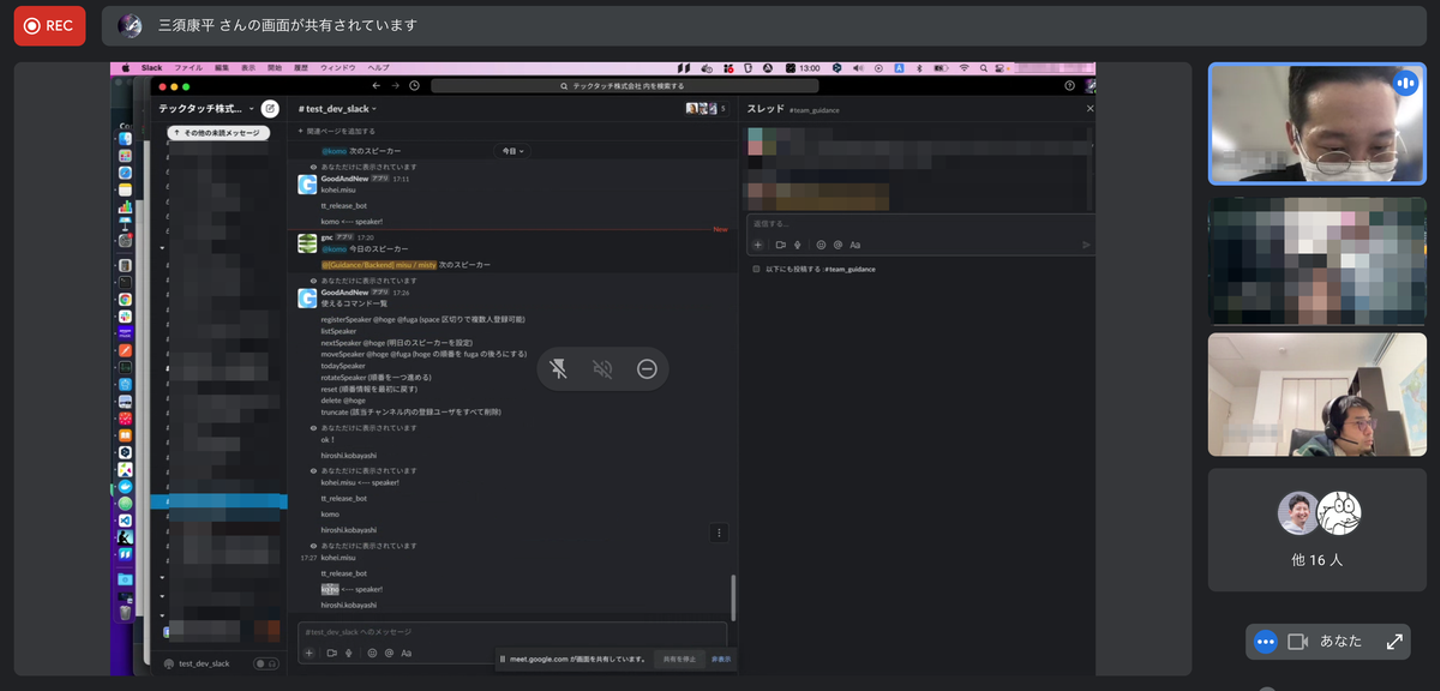Open the ファイル menu
Viewport: 1440px width, 691px height.
(x=188, y=68)
